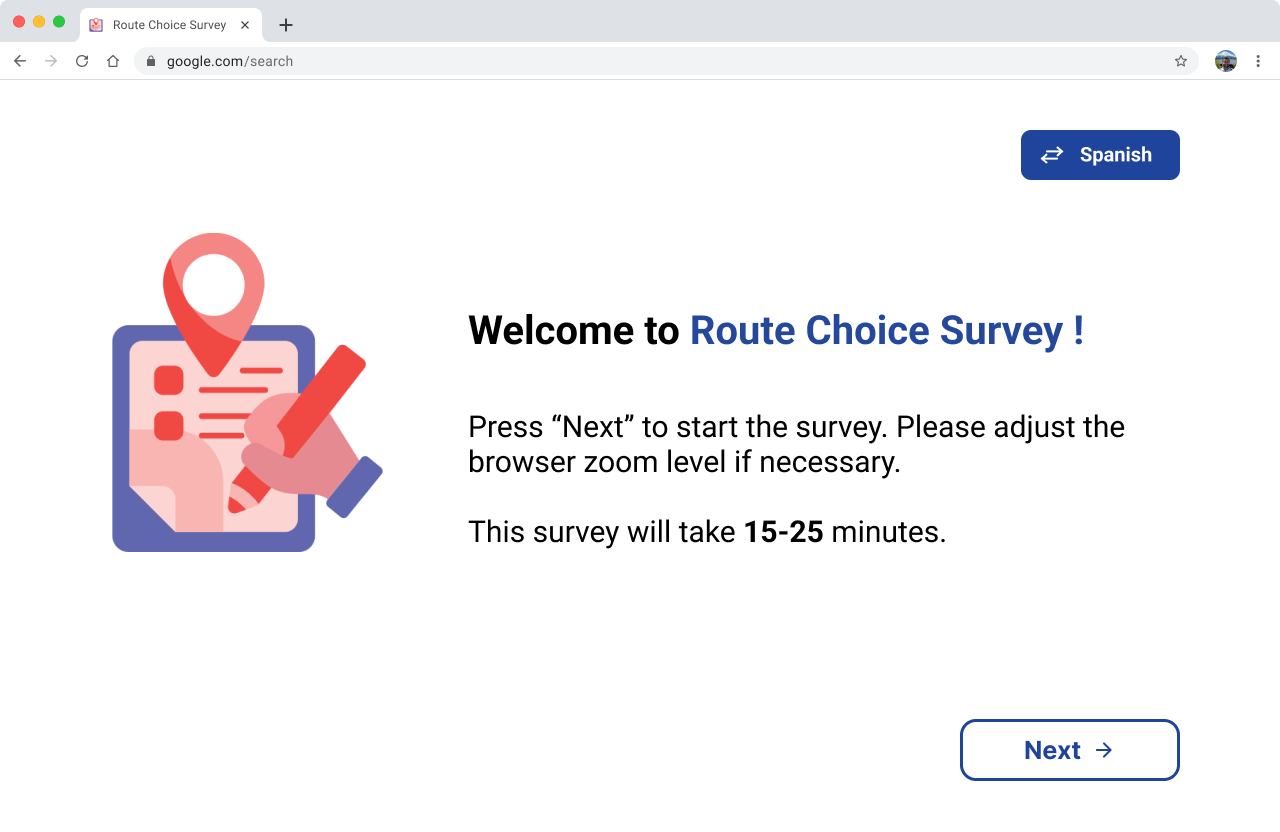Click the right arrow inside the Next button

coord(1104,750)
